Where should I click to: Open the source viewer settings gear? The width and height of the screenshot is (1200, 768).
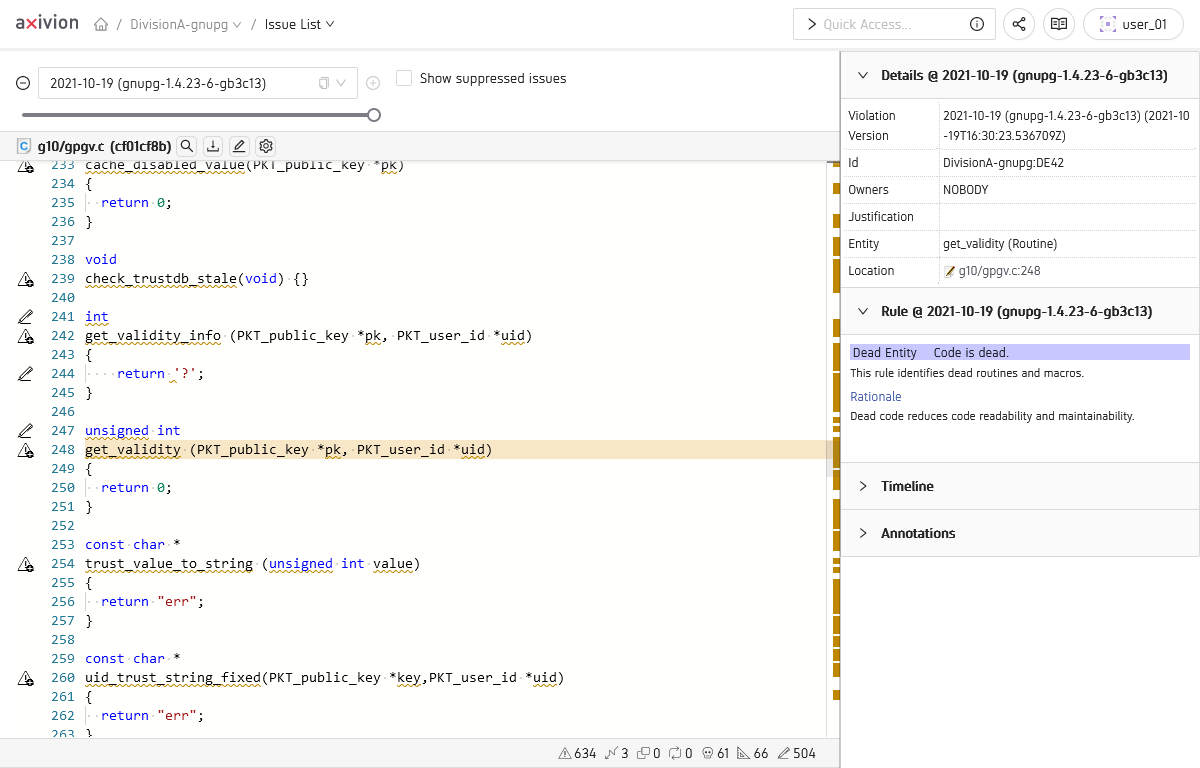coord(265,146)
